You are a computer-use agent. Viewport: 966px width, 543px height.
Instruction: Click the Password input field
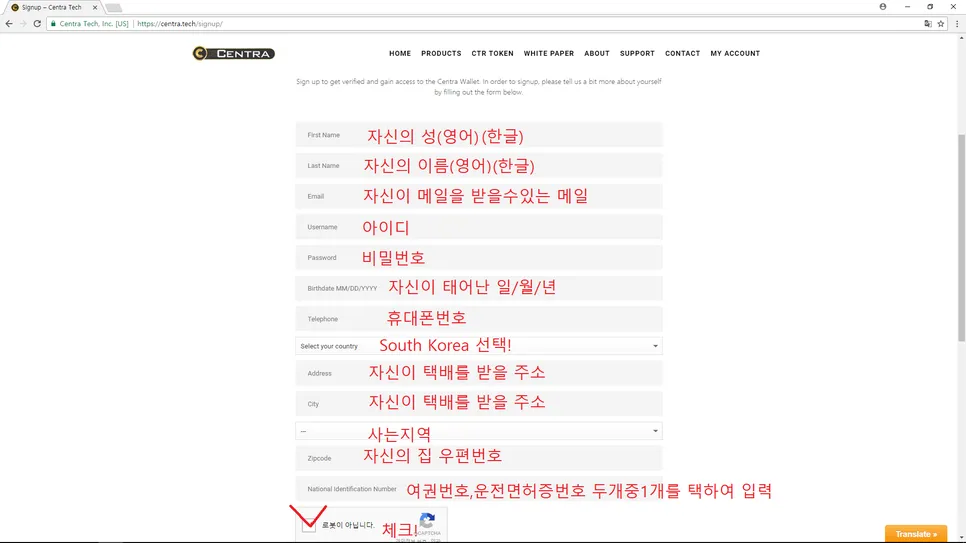pos(479,258)
